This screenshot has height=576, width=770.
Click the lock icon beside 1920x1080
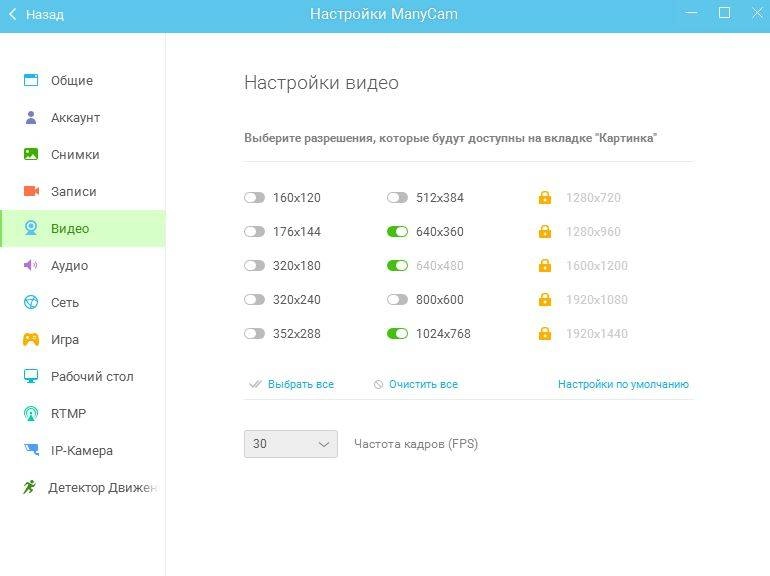[545, 299]
